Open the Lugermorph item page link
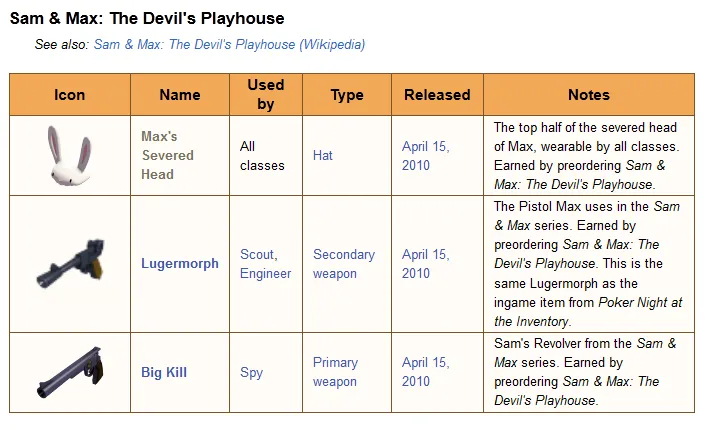This screenshot has height=430, width=705. 180,264
